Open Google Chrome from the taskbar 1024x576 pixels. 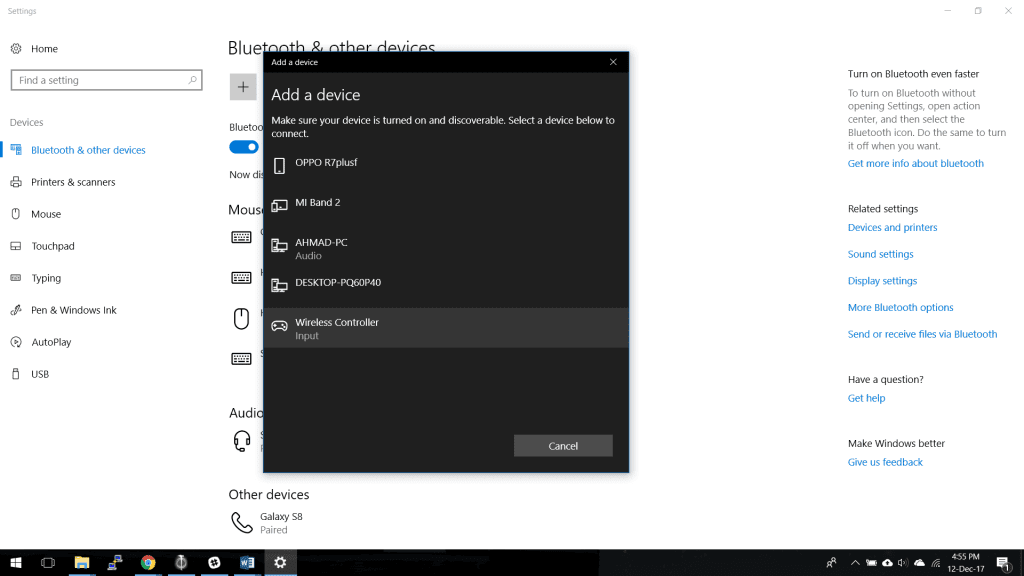[x=148, y=563]
